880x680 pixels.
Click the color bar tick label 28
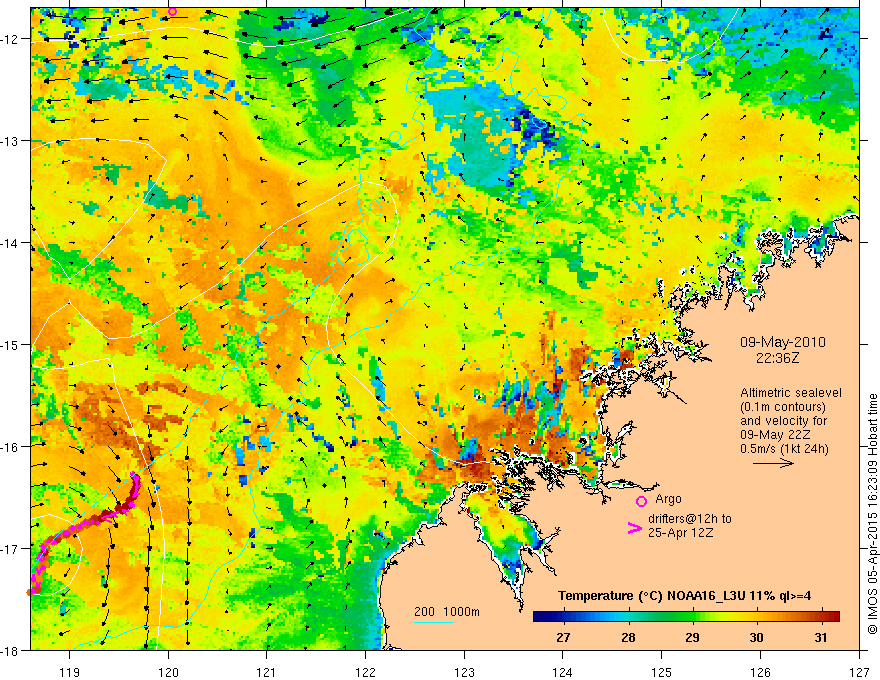click(628, 637)
